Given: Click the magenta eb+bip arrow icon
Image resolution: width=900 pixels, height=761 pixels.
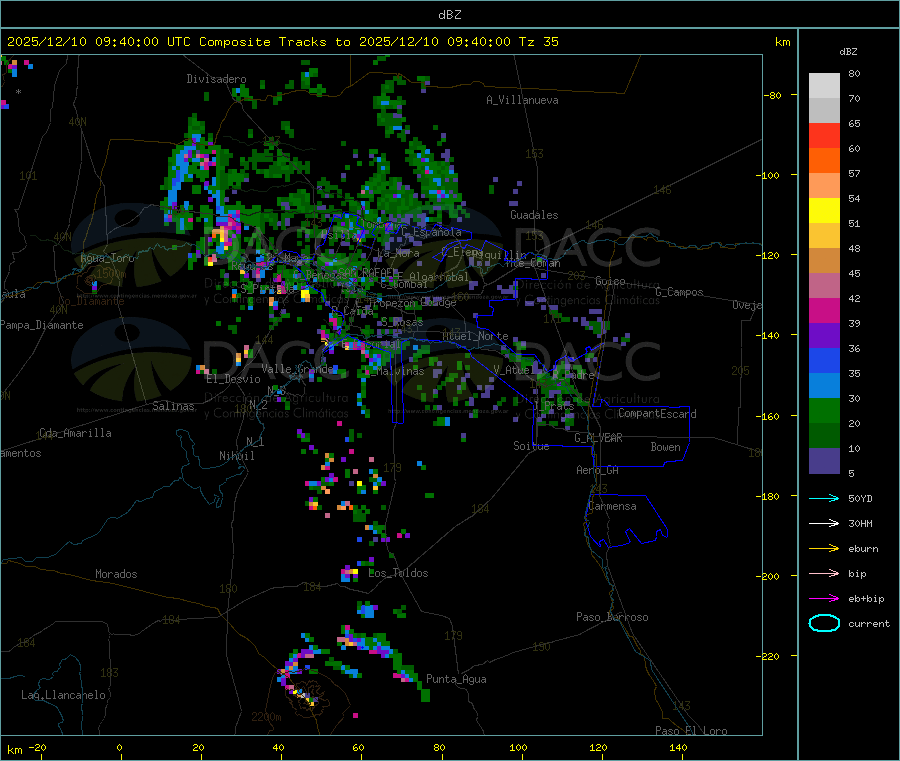Looking at the screenshot, I should pos(824,599).
